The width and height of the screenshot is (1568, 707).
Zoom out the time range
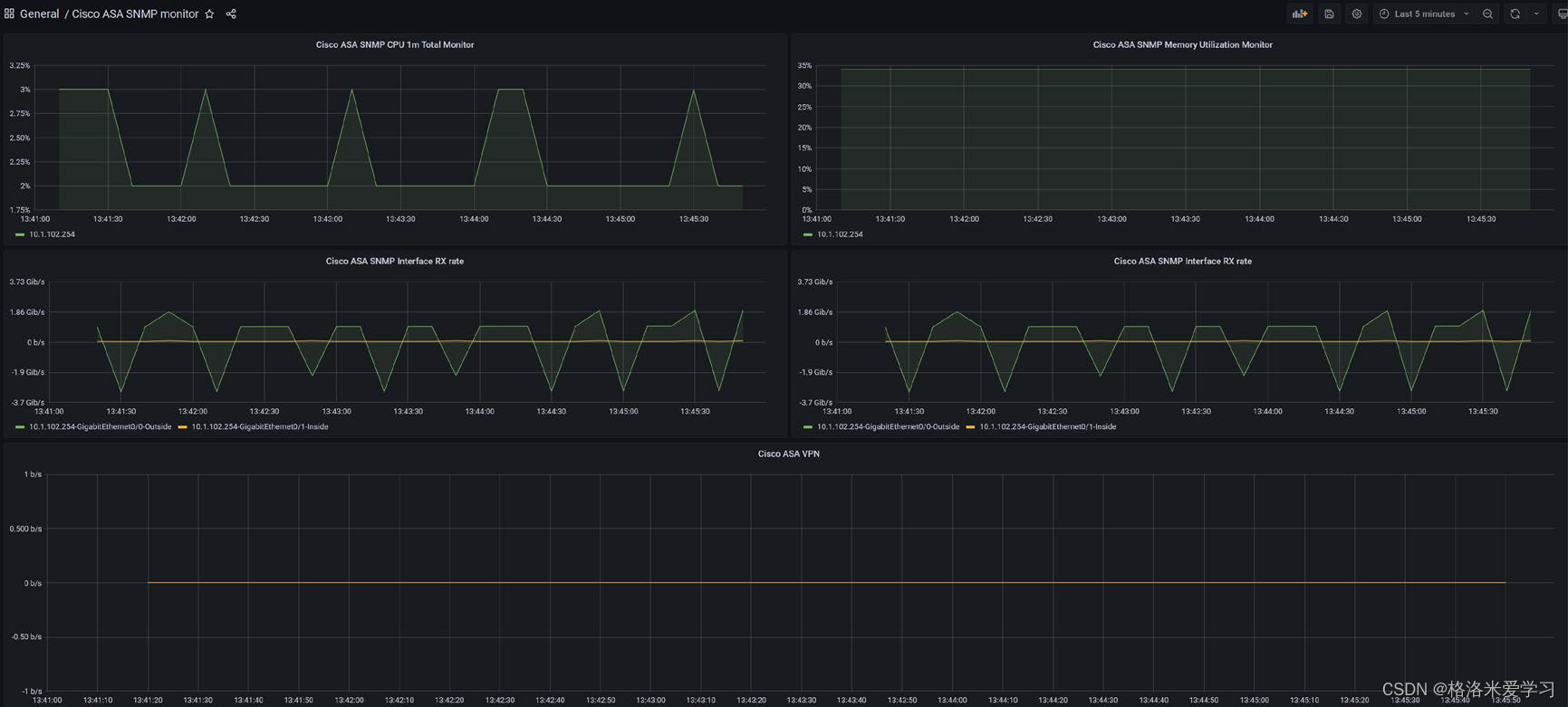point(1487,14)
